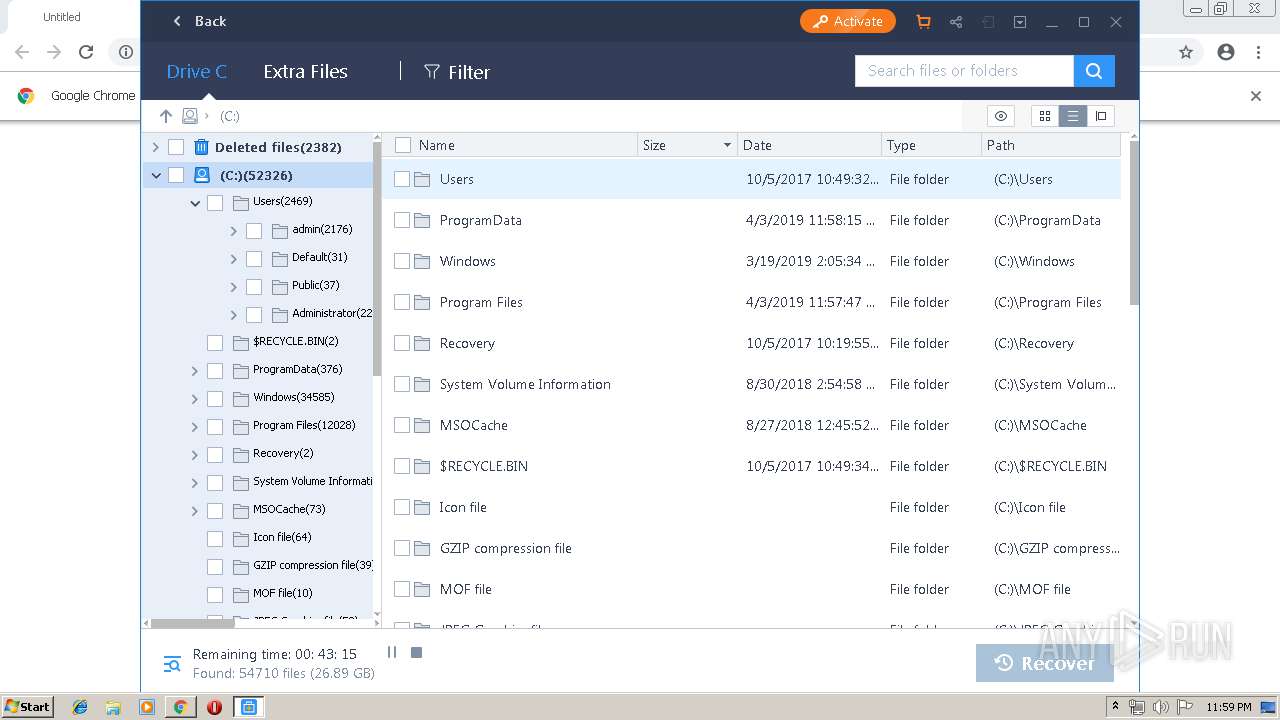Switch to list details view
The height and width of the screenshot is (720, 1280).
1073,116
